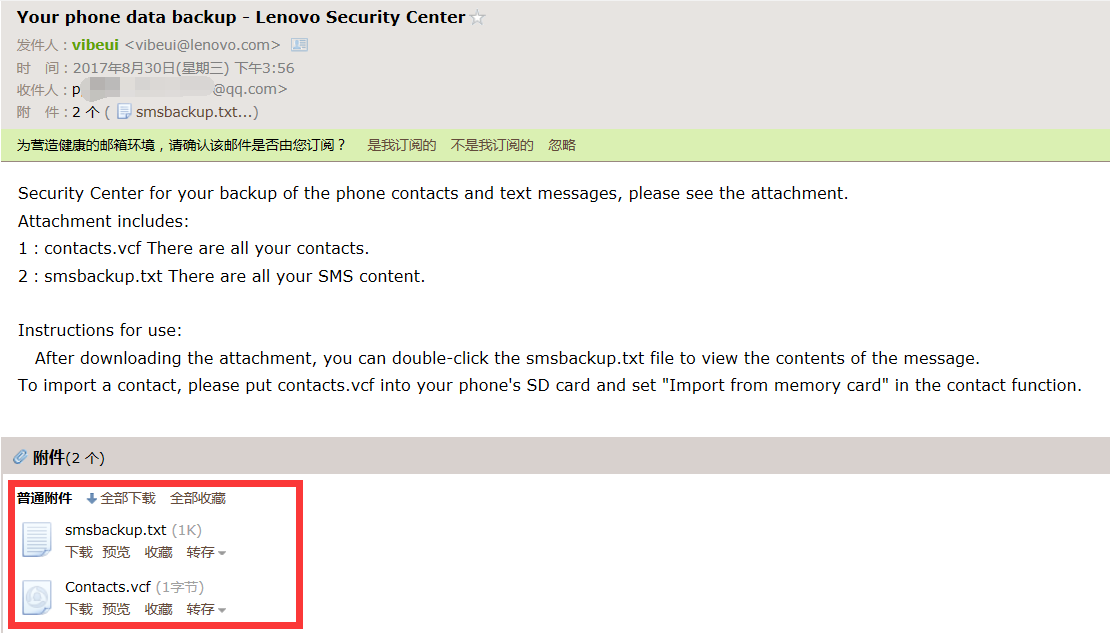Expand 转存 dropdown for Contacts.vcf
This screenshot has height=633, width=1110.
[206, 609]
